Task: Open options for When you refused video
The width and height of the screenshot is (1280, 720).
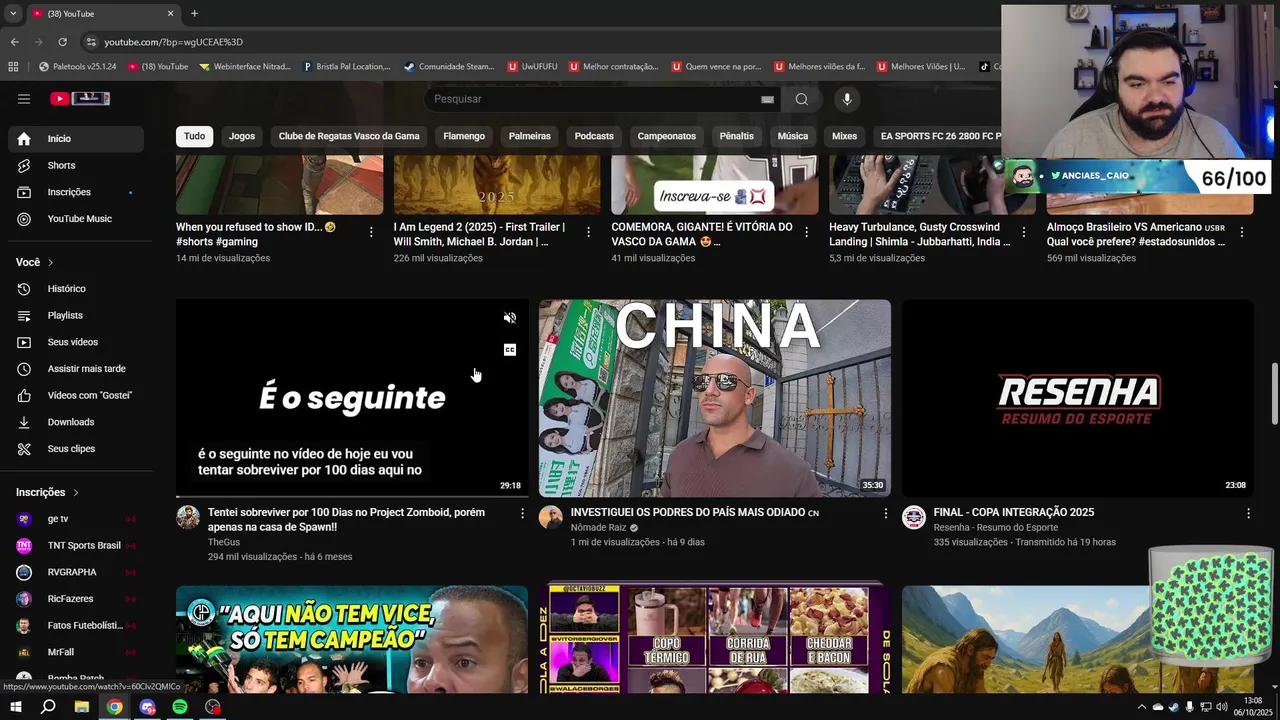Action: click(x=371, y=232)
